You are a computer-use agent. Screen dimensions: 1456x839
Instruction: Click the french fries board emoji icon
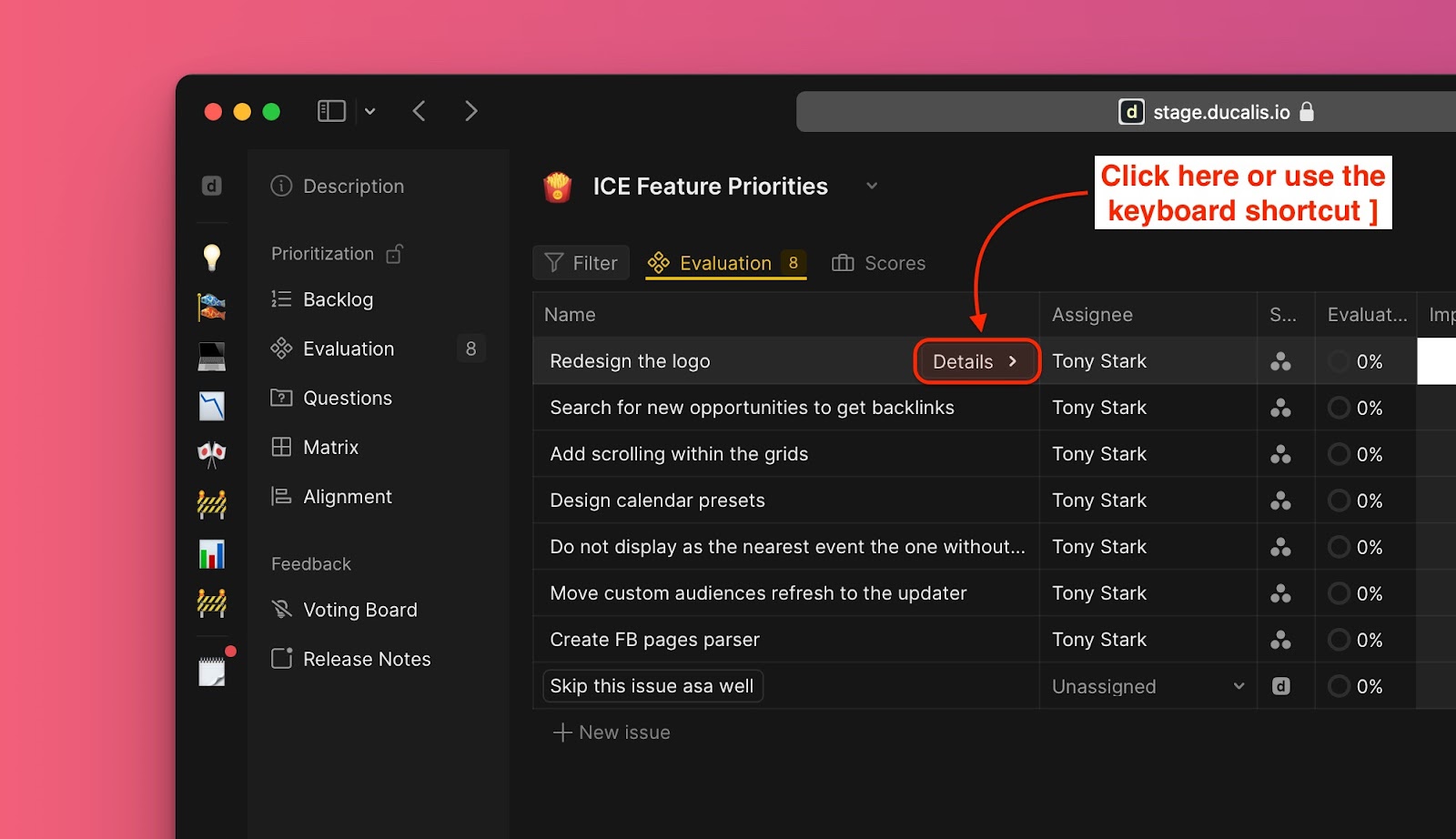click(557, 187)
